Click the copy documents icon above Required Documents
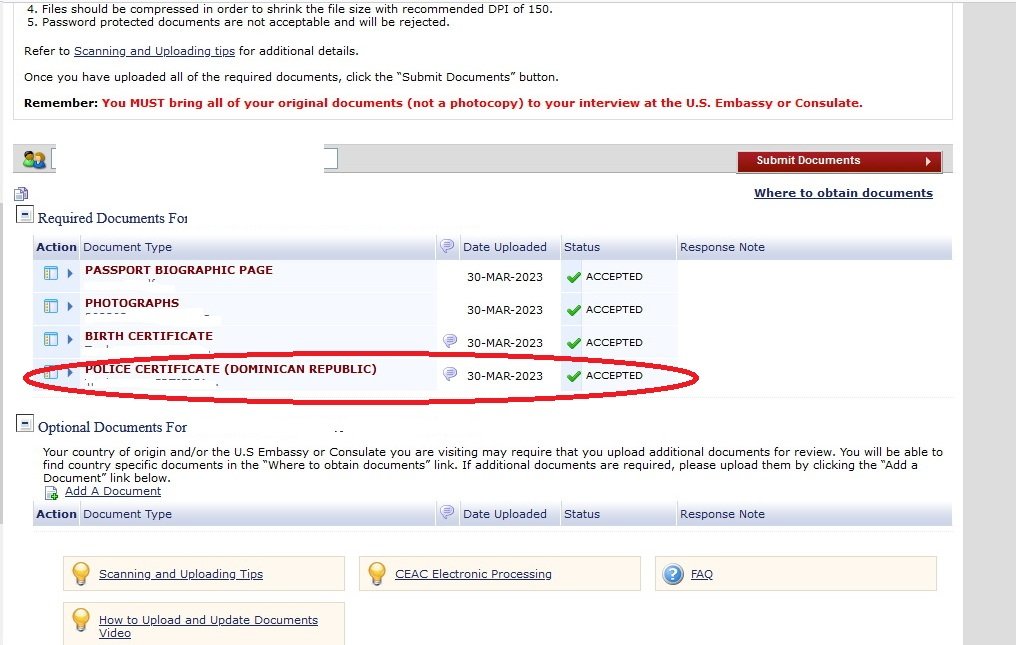1016x645 pixels. coord(22,194)
